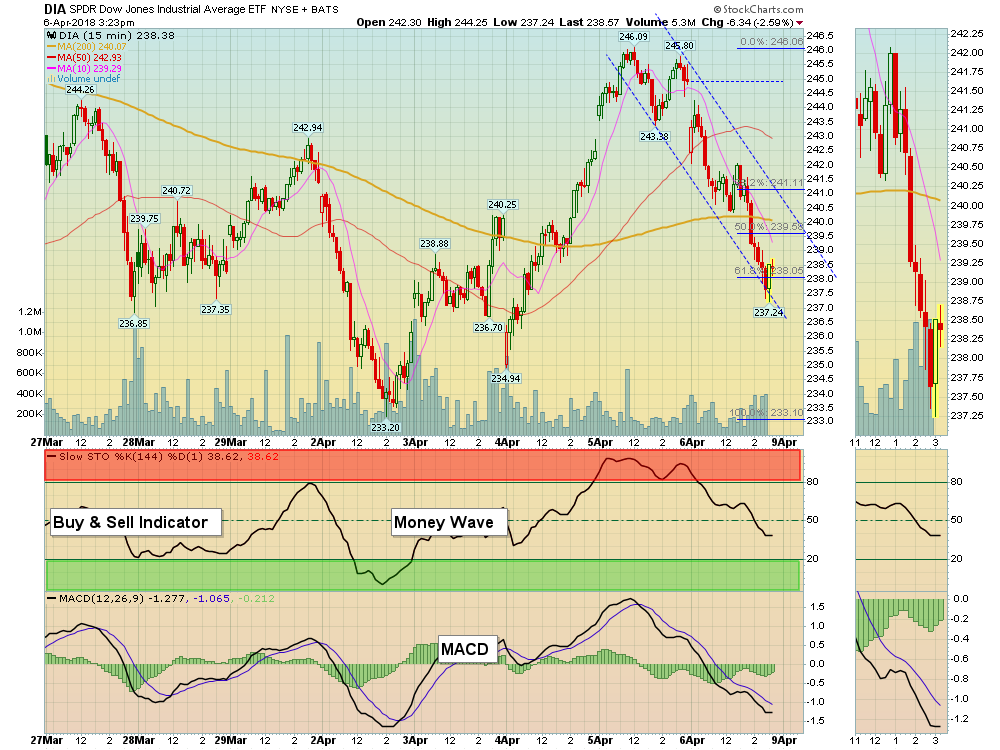Click the Fibonacci level label ending 241.11
The width and height of the screenshot is (1000, 750).
click(x=770, y=183)
